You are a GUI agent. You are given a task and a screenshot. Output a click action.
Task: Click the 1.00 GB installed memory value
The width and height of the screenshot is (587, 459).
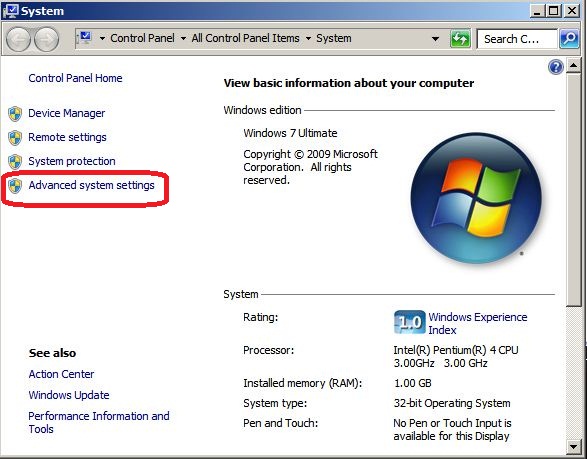[x=413, y=383]
